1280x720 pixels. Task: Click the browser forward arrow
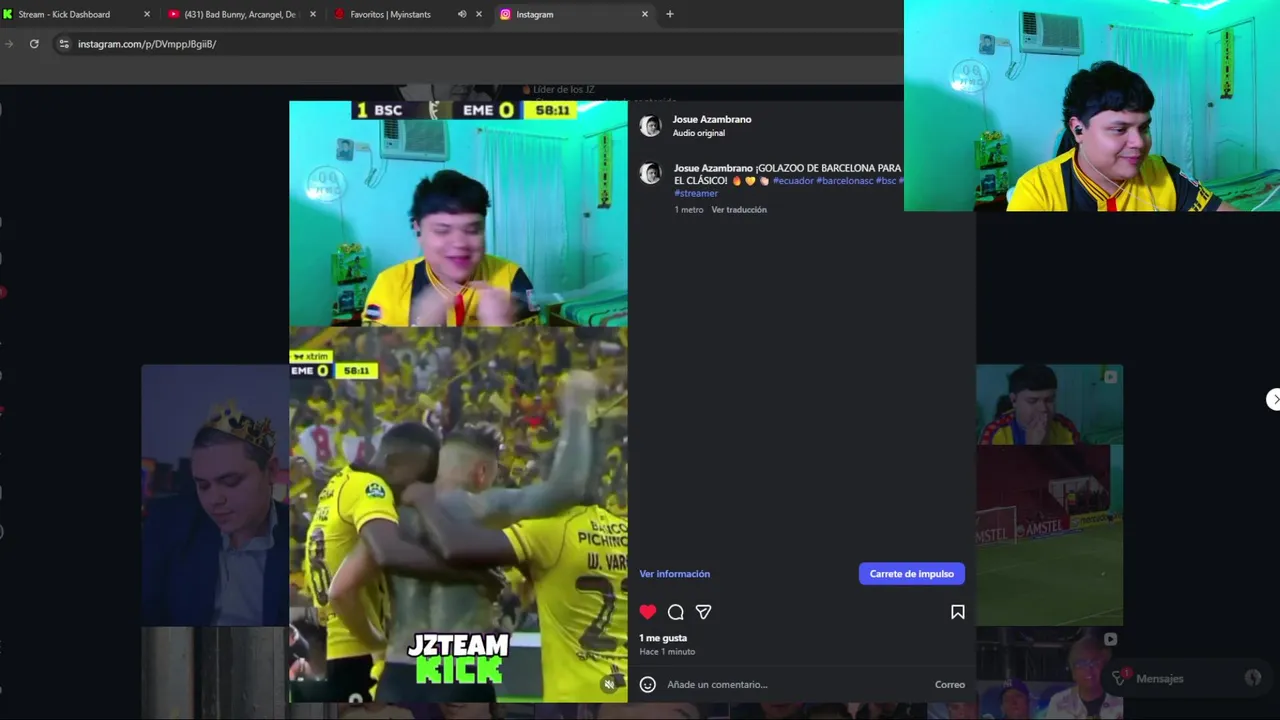tap(8, 44)
